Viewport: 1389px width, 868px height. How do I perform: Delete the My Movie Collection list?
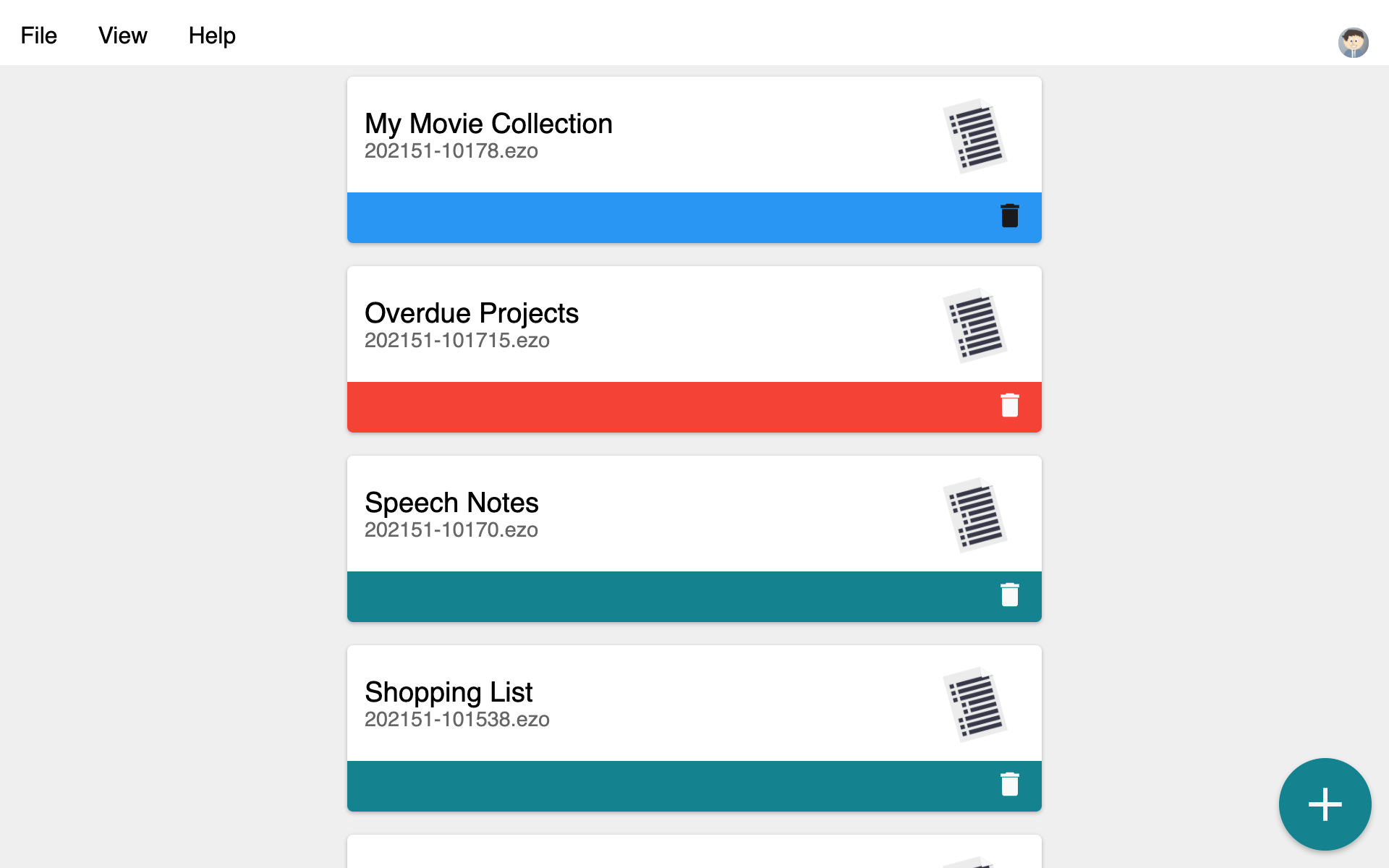click(1010, 215)
